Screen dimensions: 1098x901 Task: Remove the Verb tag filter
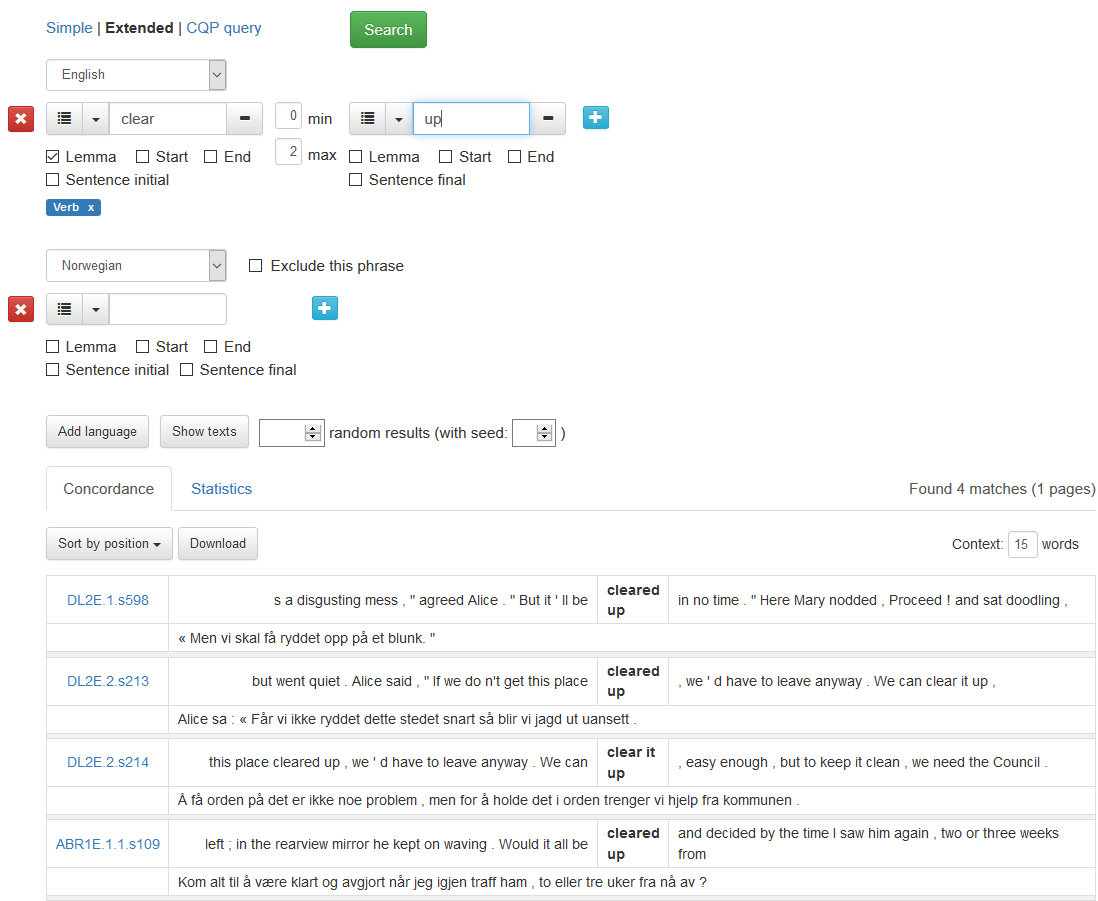click(x=91, y=207)
